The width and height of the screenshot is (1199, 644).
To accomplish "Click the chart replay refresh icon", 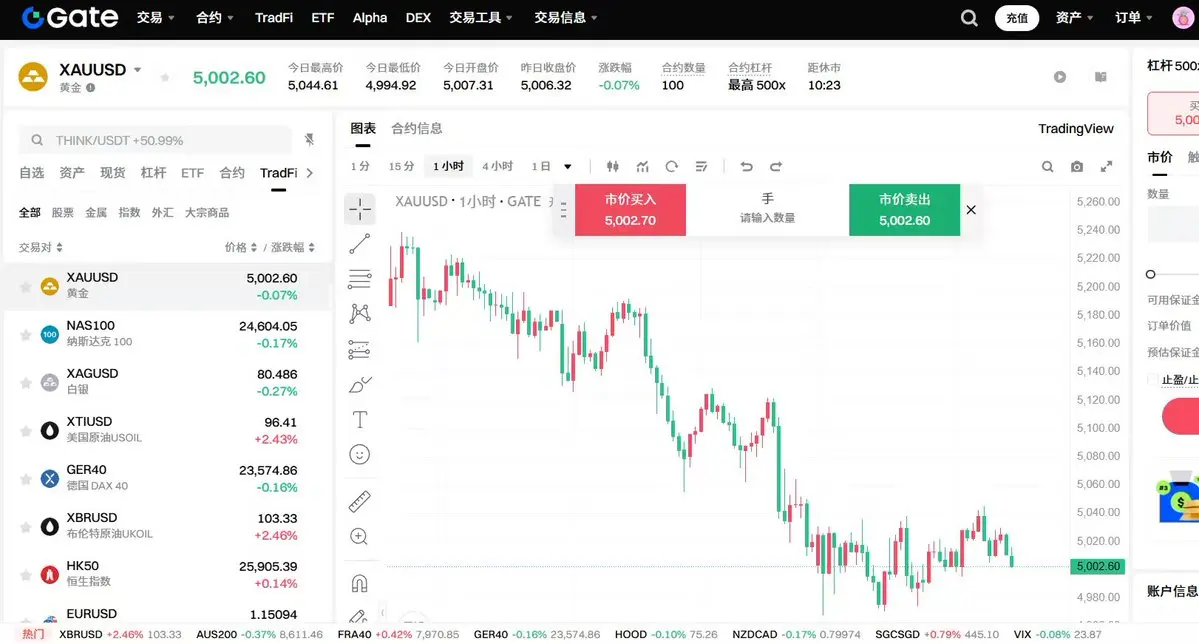I will 671,166.
